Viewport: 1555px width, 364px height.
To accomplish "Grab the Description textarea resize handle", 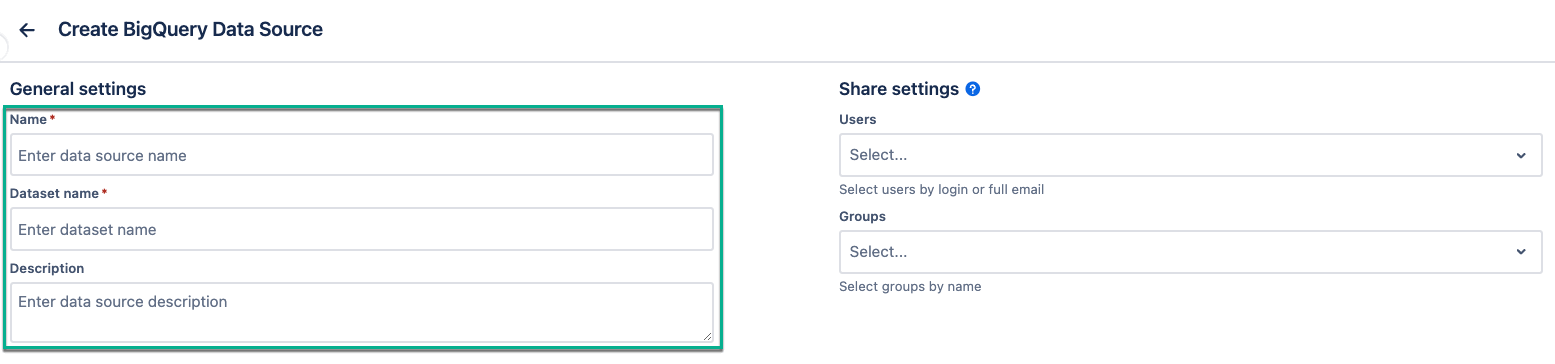I will [x=707, y=336].
